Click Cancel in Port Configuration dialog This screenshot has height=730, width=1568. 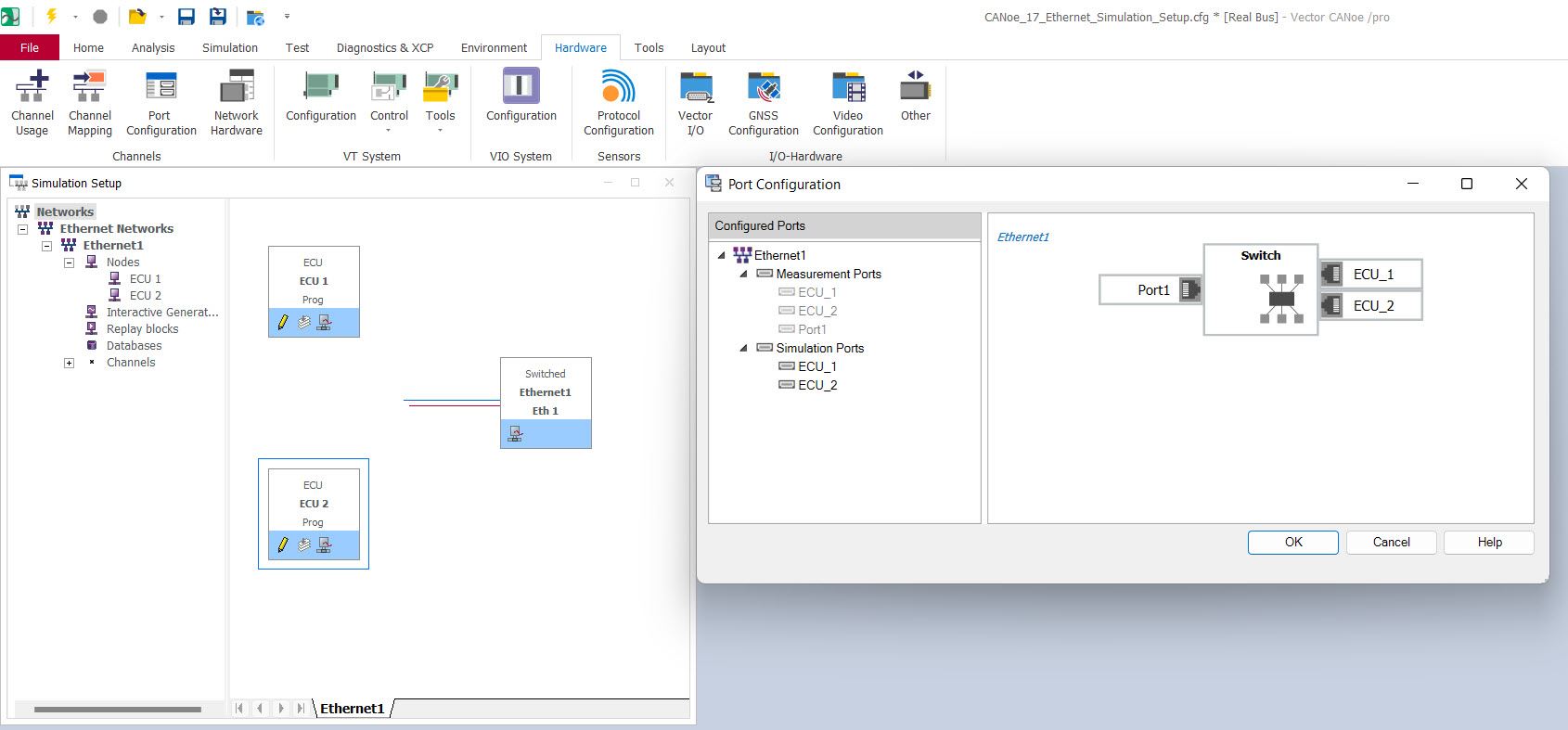1391,543
